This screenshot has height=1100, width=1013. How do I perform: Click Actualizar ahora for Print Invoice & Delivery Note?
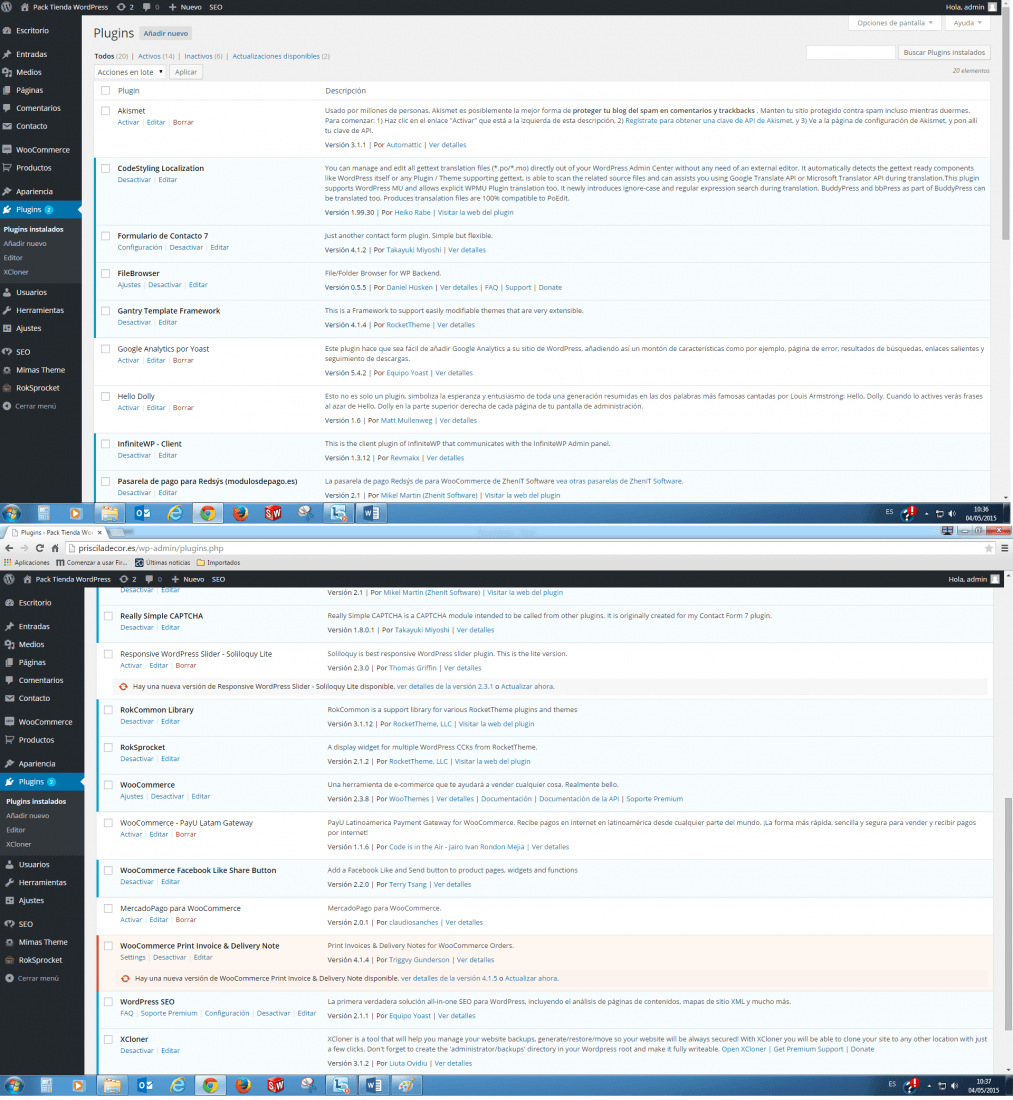pyautogui.click(x=532, y=979)
